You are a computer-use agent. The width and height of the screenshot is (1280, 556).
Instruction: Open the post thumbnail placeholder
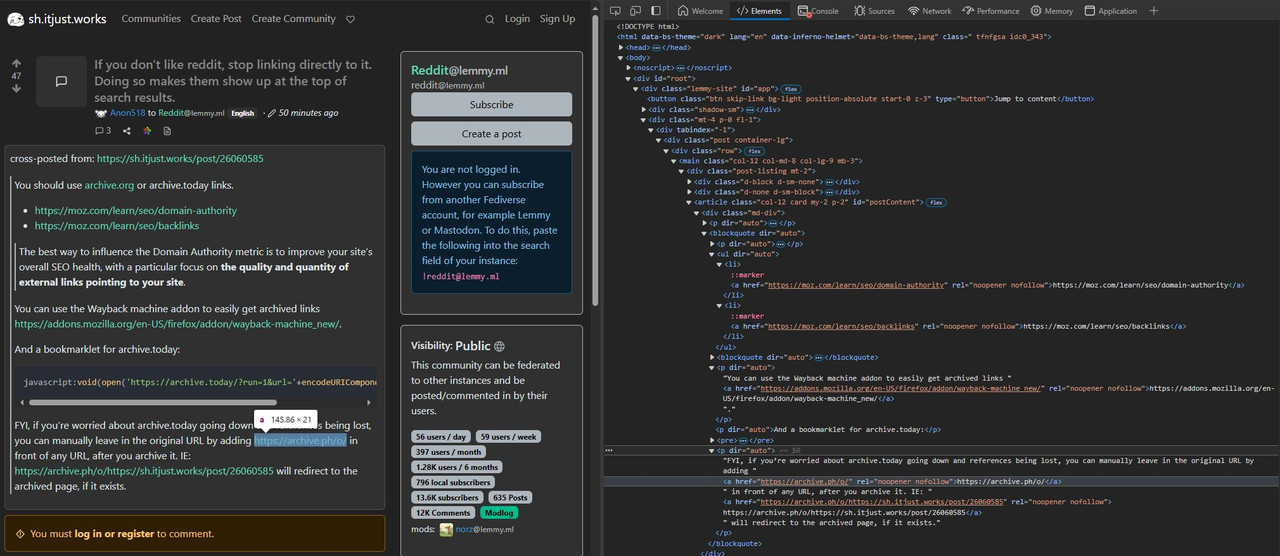coord(61,81)
